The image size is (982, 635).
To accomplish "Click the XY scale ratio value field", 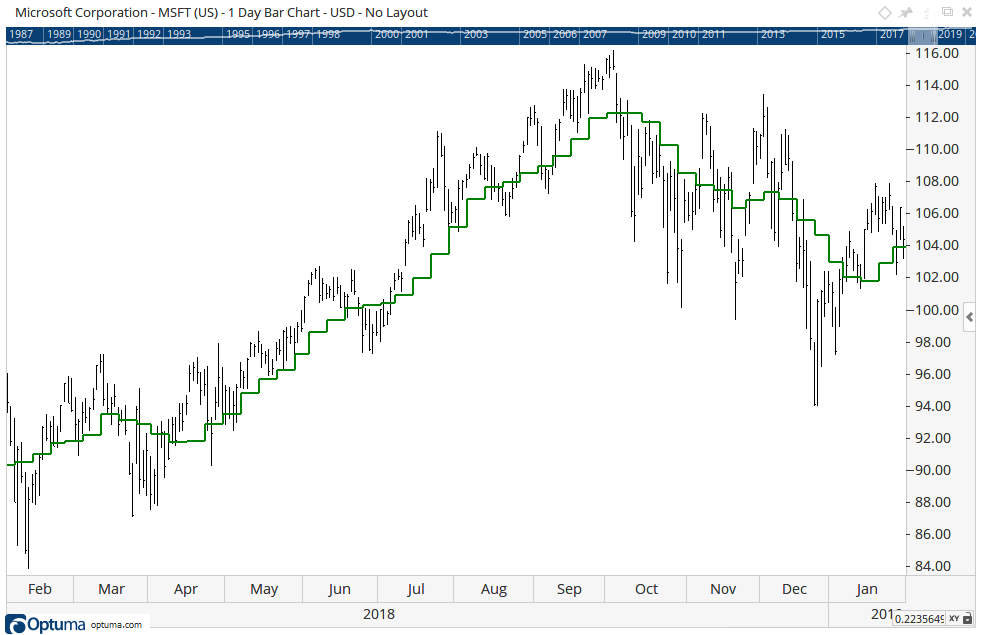I will [919, 619].
